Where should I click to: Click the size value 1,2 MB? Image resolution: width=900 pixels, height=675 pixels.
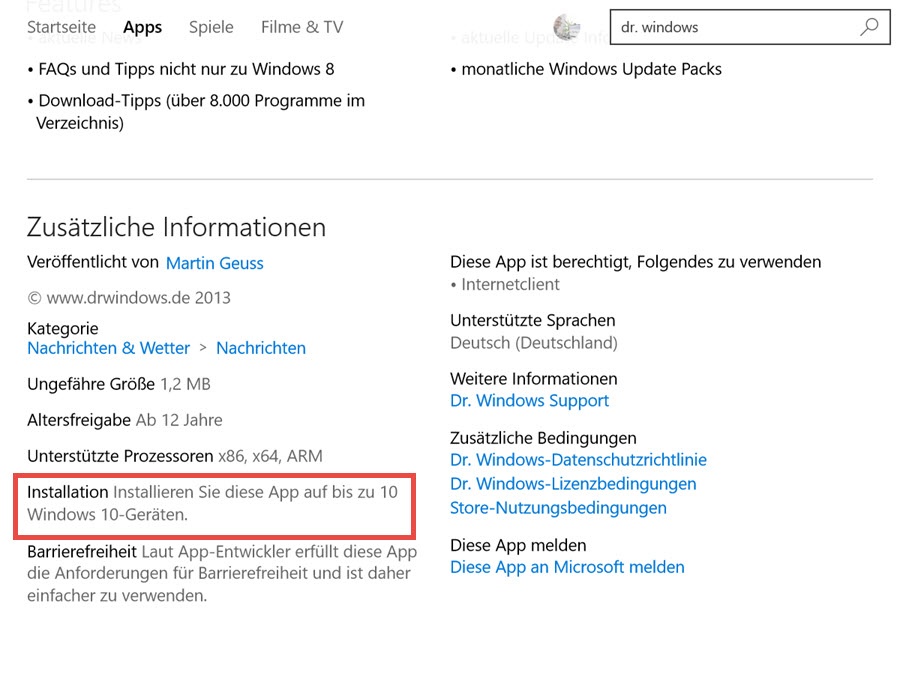click(185, 384)
